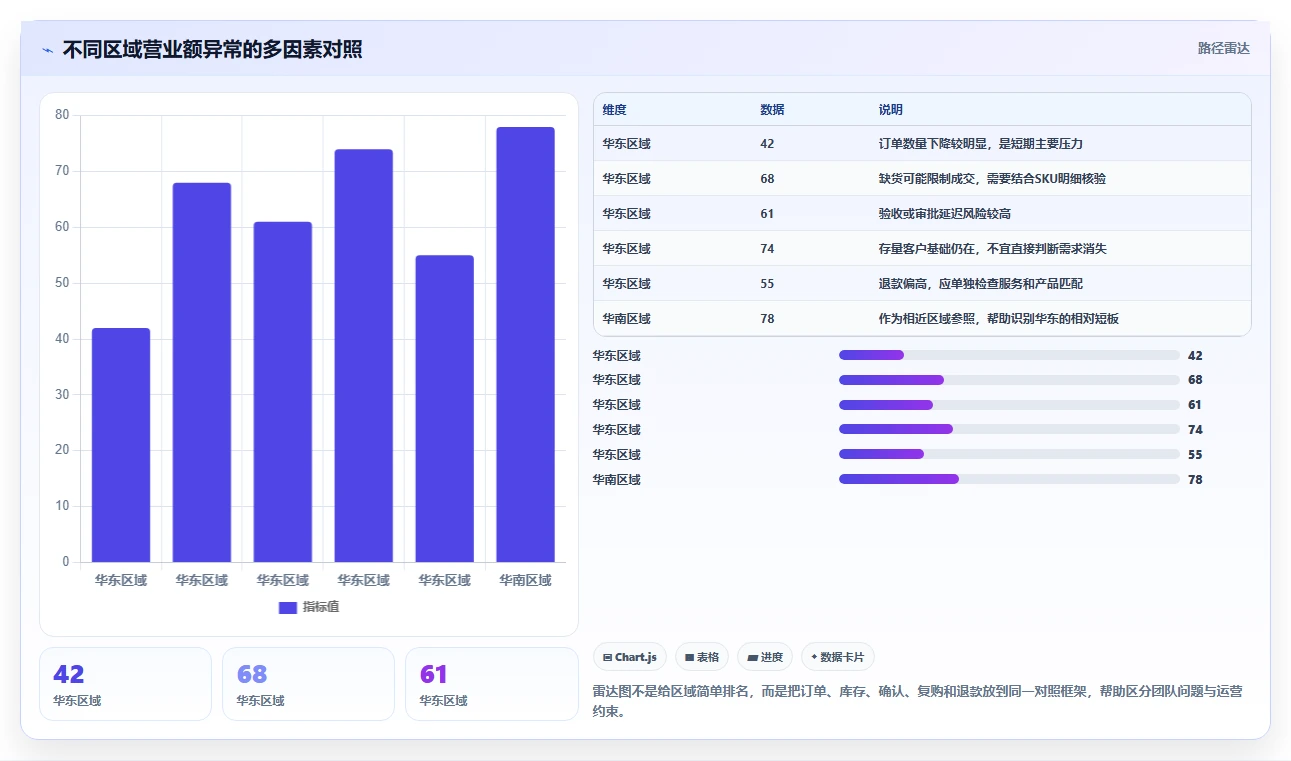
Task: Select the 数据卡片 chip
Action: (x=838, y=657)
